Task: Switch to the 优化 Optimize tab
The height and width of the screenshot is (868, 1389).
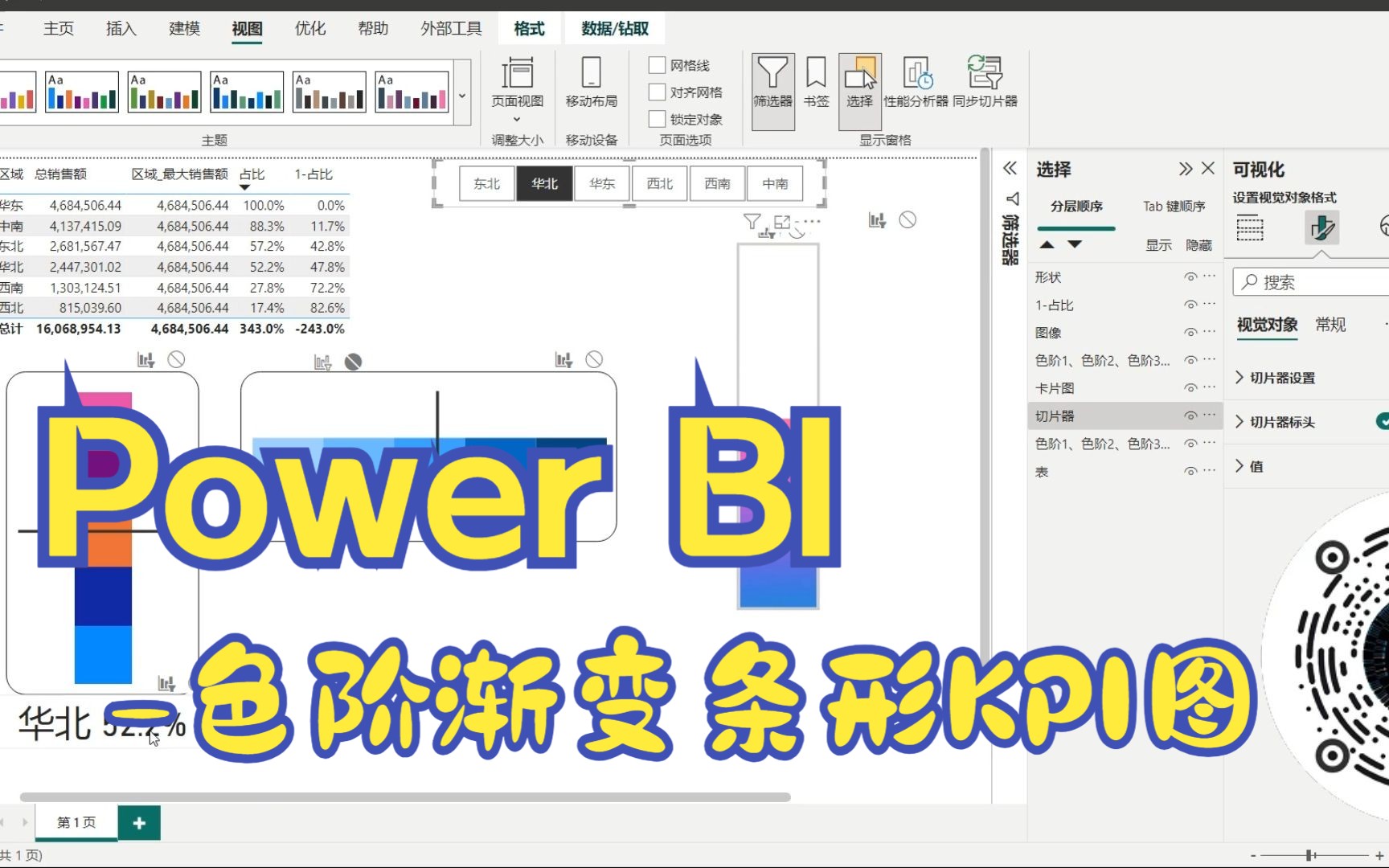Action: point(310,29)
